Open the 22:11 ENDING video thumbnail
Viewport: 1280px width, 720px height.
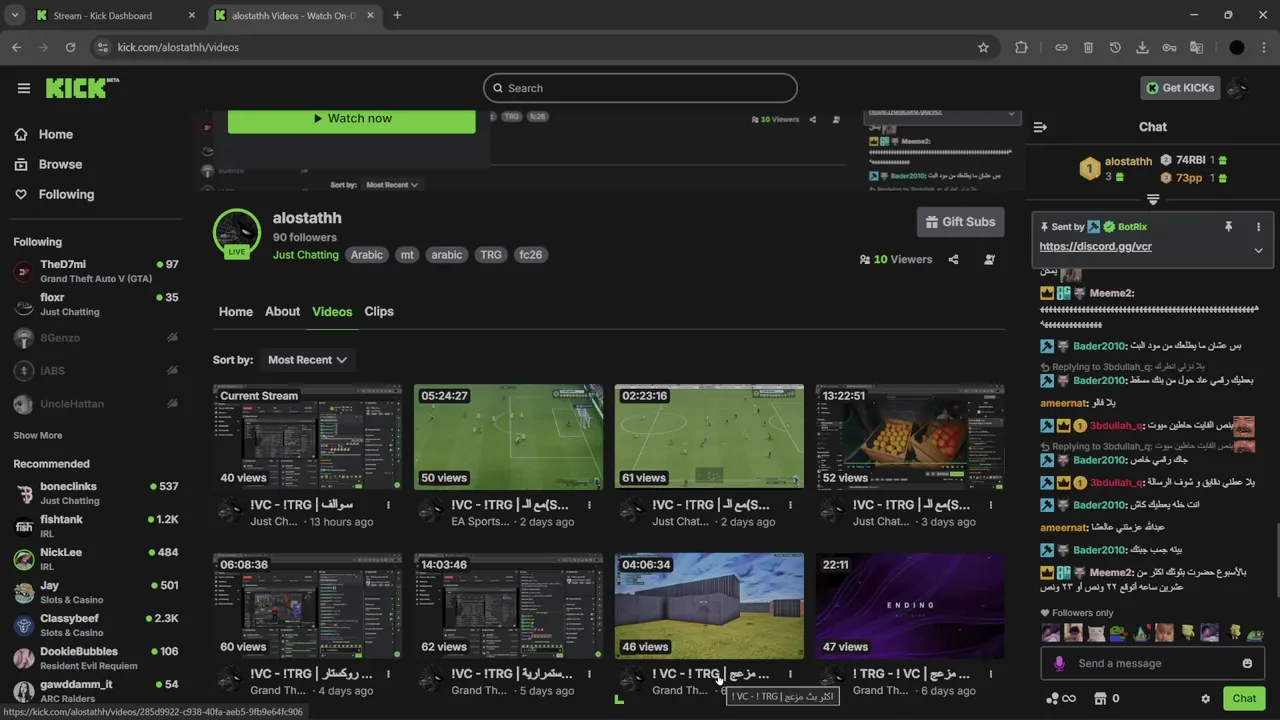click(x=910, y=606)
